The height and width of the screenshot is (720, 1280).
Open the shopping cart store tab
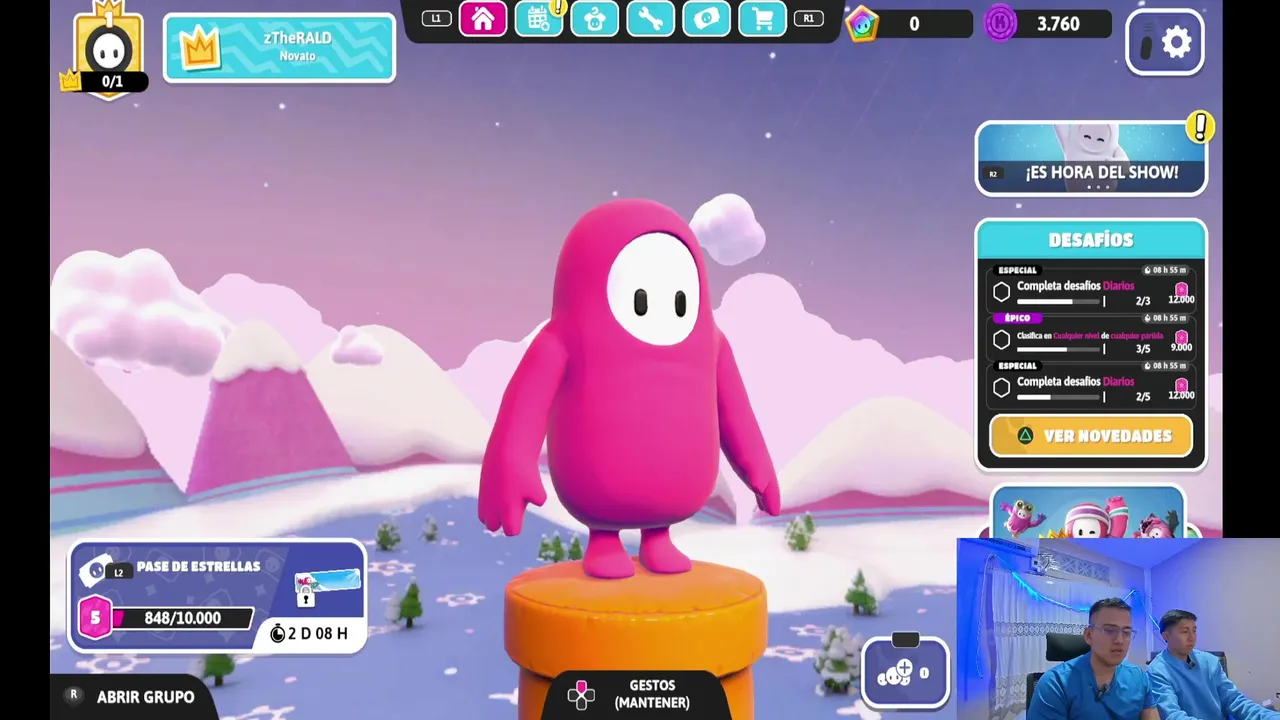pyautogui.click(x=762, y=19)
